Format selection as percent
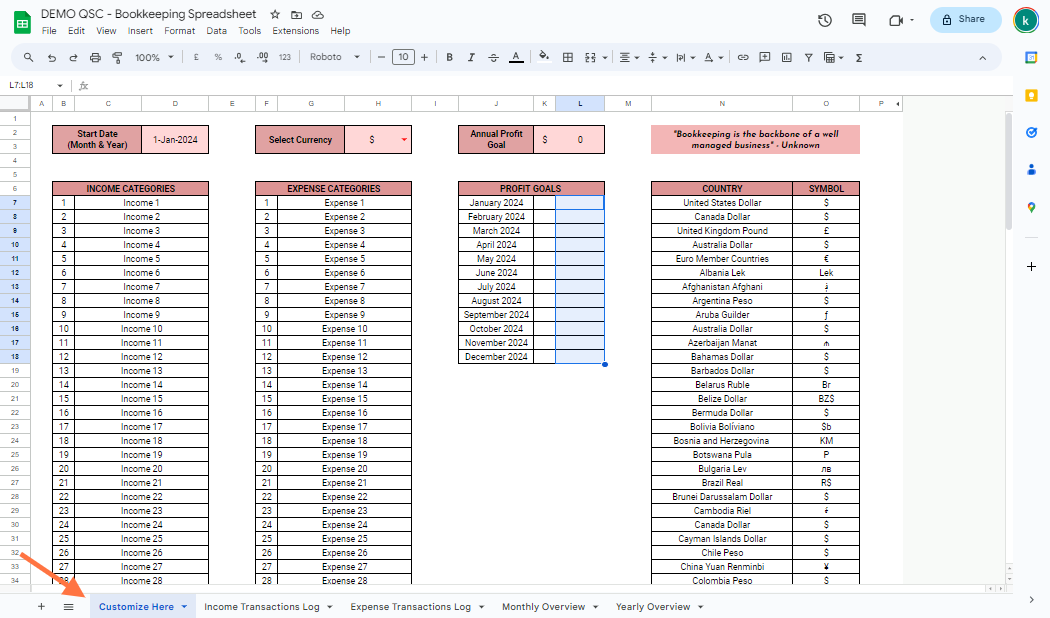Viewport: 1050px width, 618px height. coord(218,58)
